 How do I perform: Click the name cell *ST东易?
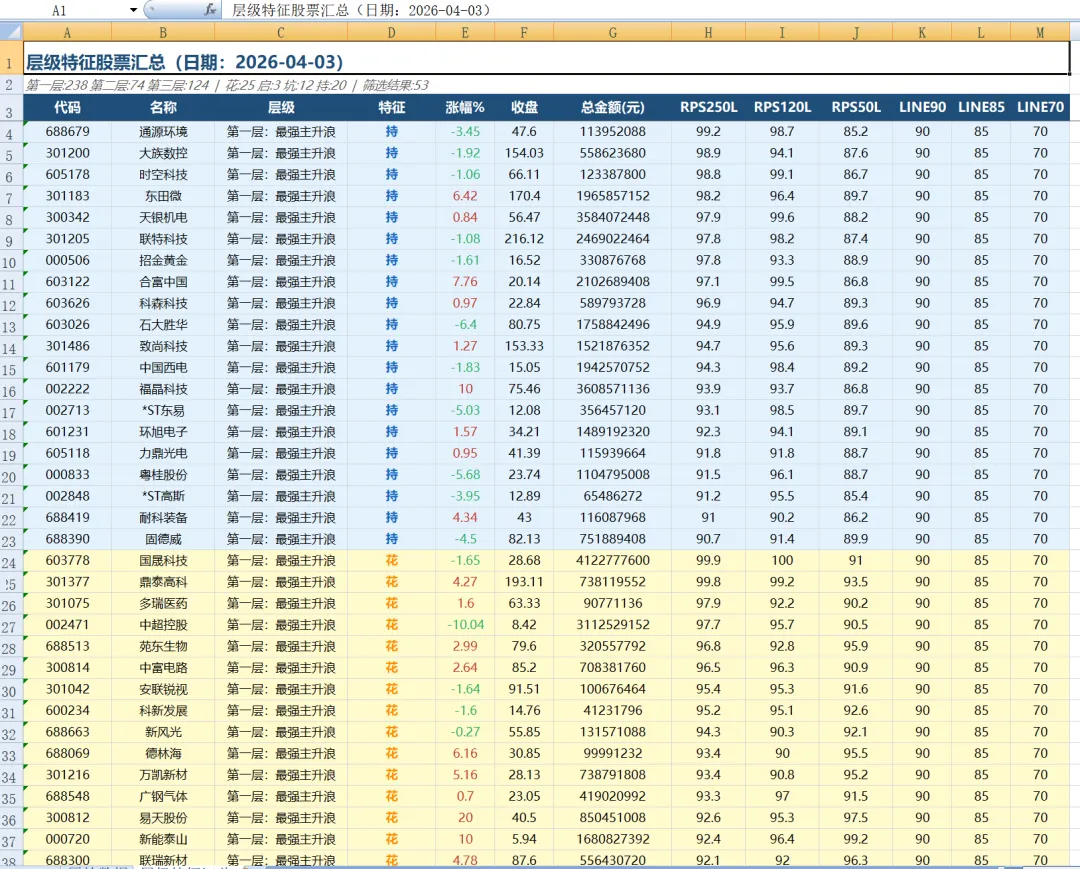pyautogui.click(x=163, y=410)
